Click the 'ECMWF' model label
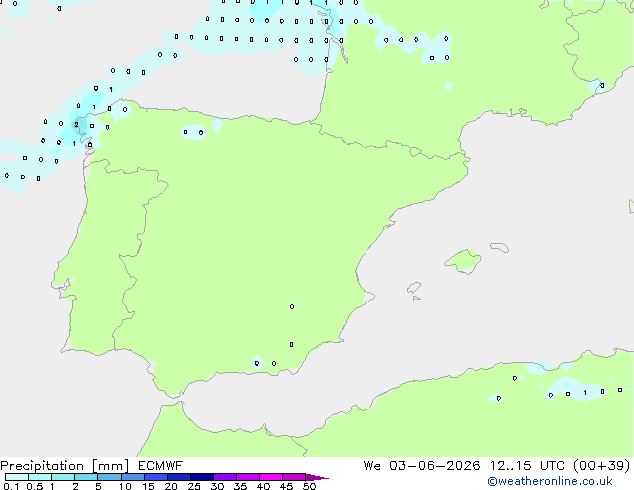634x490 pixels. (x=161, y=466)
